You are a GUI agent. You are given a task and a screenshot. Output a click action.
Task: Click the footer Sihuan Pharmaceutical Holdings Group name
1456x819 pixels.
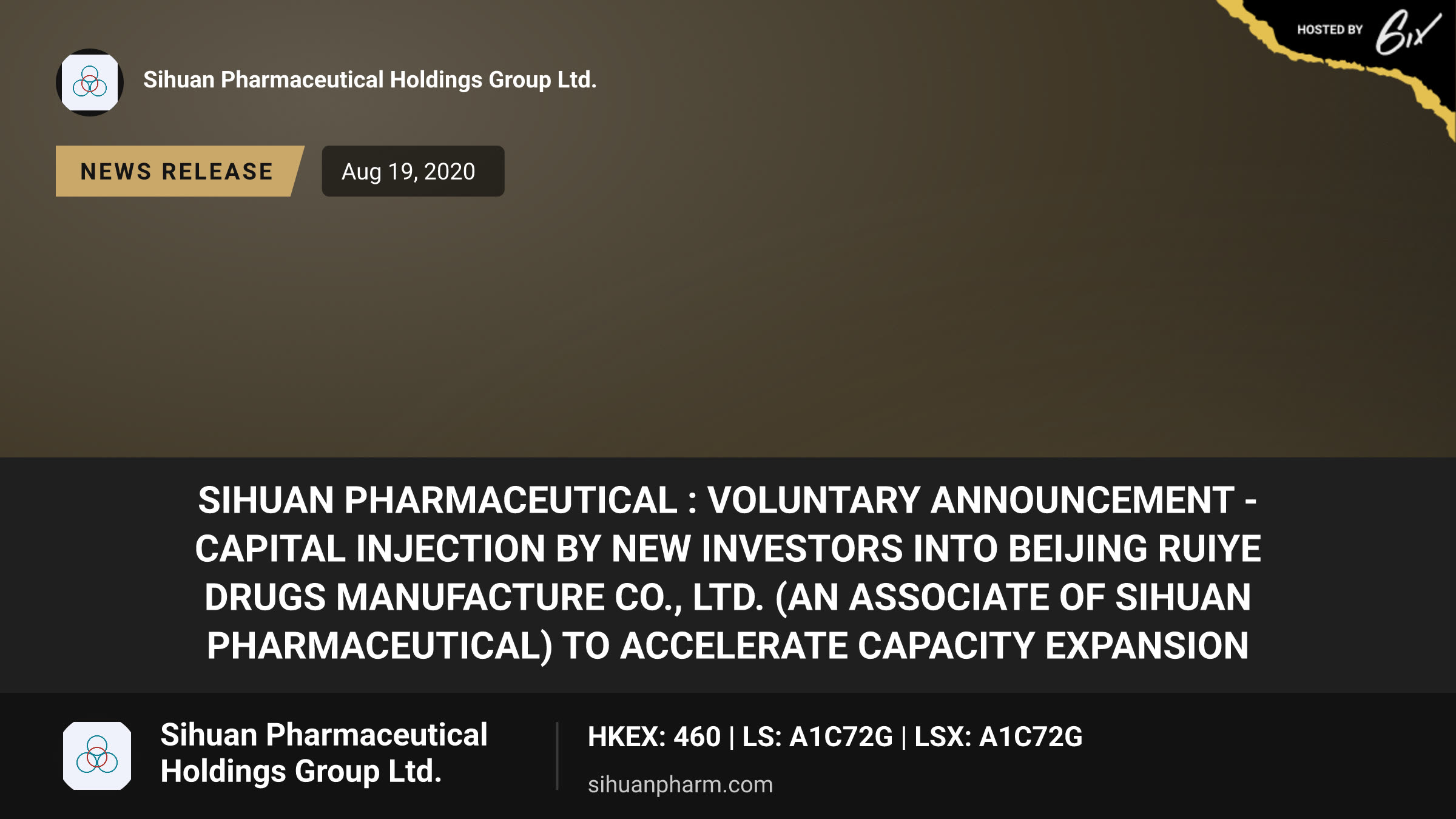(x=324, y=753)
